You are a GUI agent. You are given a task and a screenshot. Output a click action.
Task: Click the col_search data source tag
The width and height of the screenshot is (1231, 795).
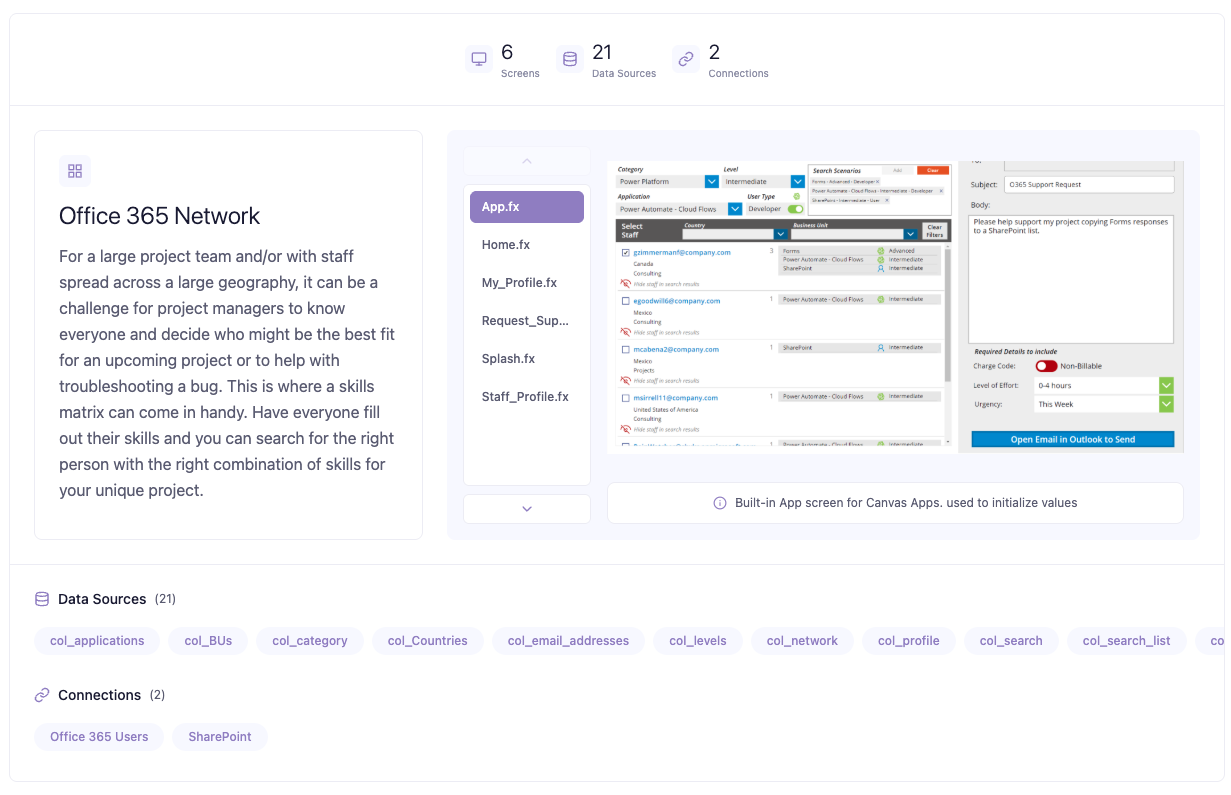(x=1011, y=641)
